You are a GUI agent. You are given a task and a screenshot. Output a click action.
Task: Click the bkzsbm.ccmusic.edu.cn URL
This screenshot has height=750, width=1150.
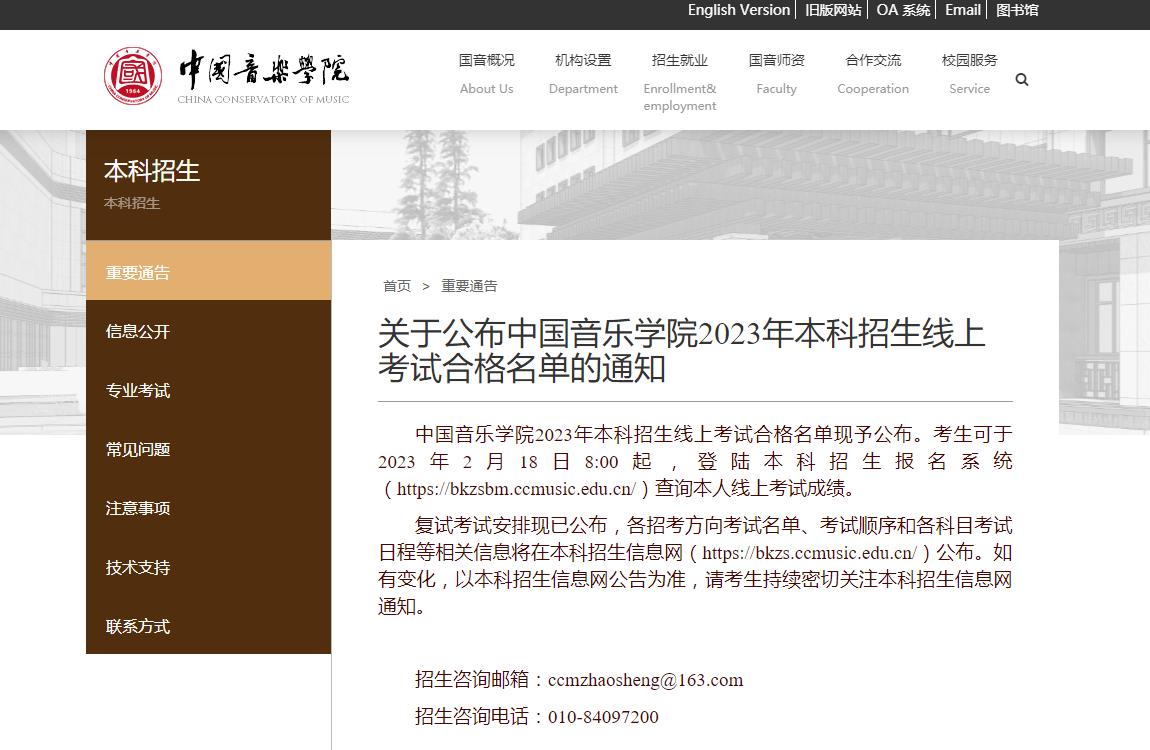(x=516, y=488)
